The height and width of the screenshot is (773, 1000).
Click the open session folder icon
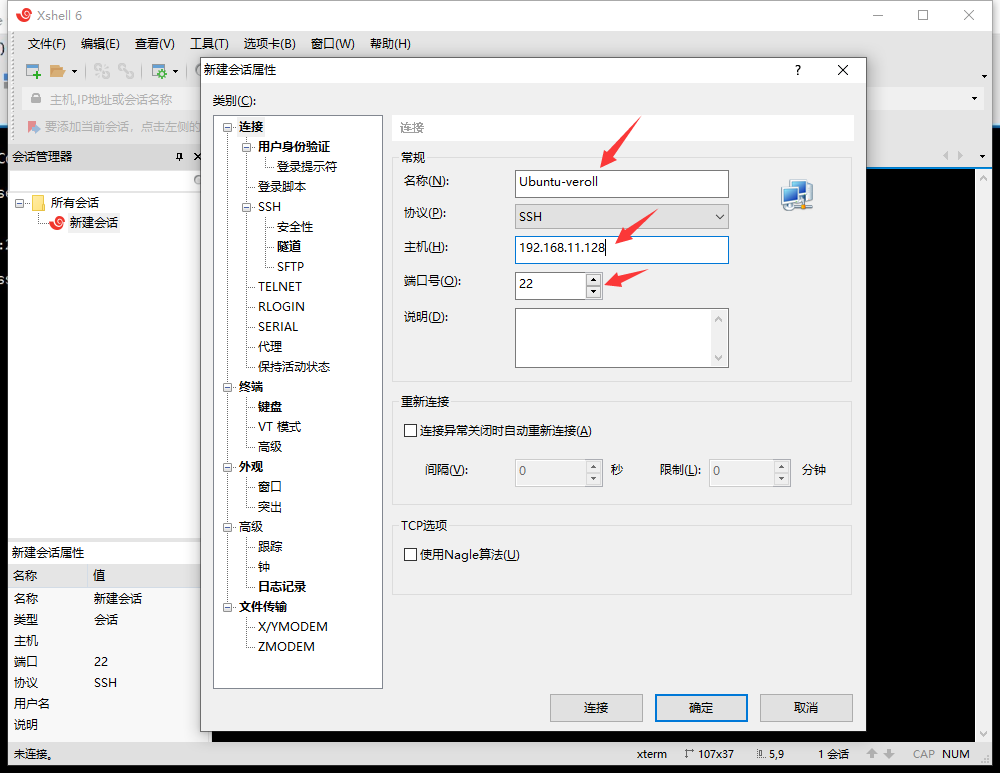pos(58,71)
